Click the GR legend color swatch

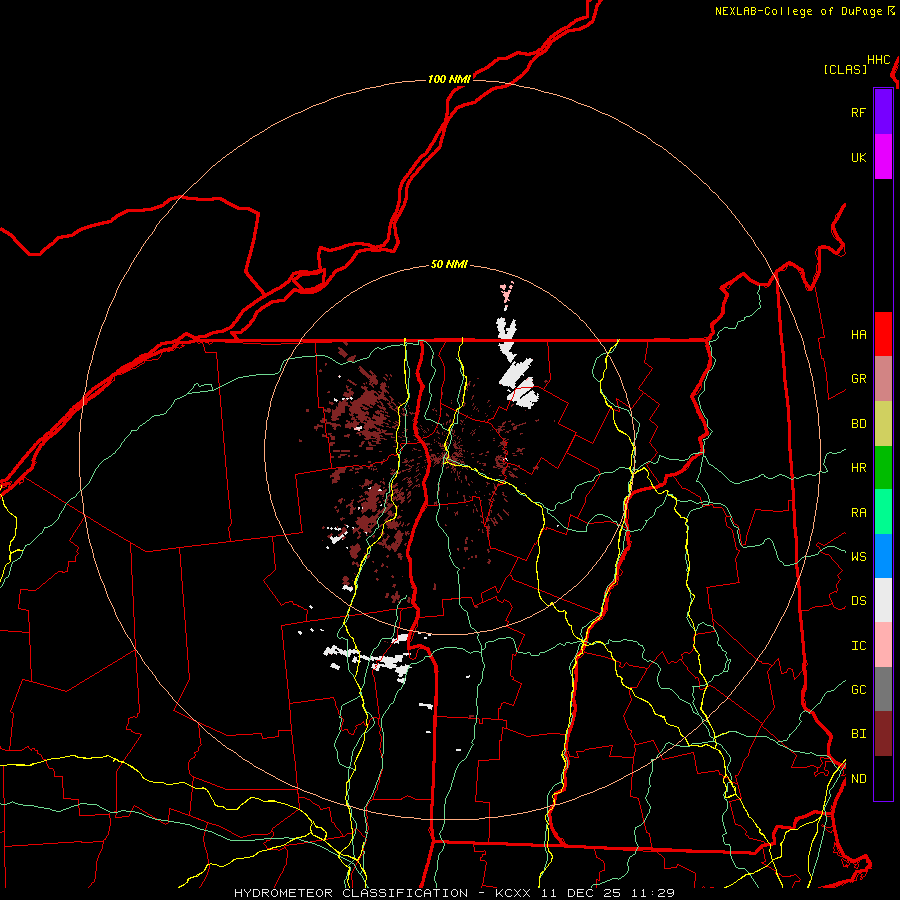pyautogui.click(x=883, y=379)
